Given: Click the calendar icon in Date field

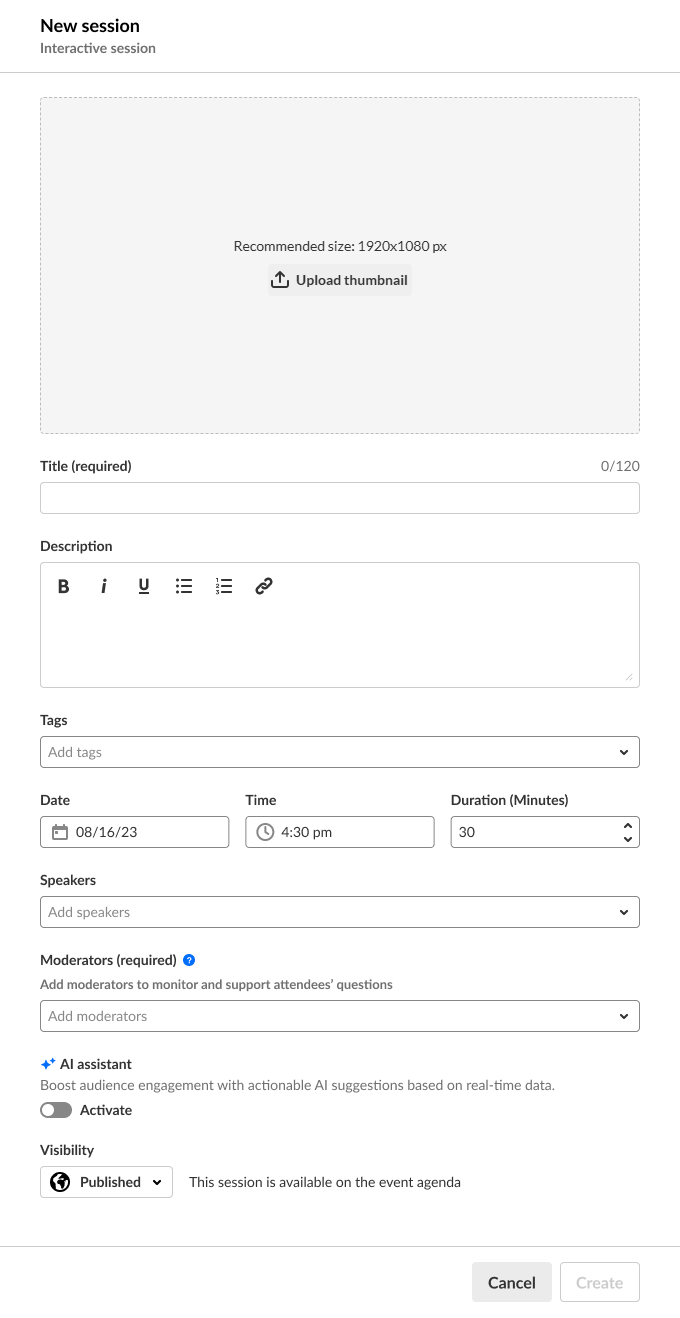Looking at the screenshot, I should click(60, 832).
